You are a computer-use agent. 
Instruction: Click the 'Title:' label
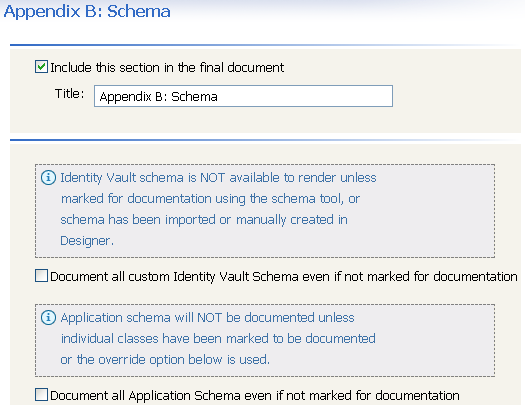coord(70,94)
